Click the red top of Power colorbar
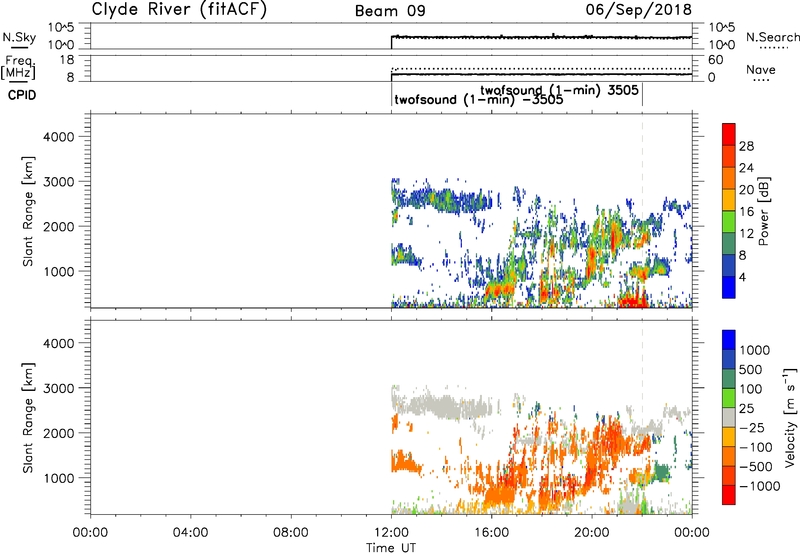The width and height of the screenshot is (800, 554). point(729,134)
